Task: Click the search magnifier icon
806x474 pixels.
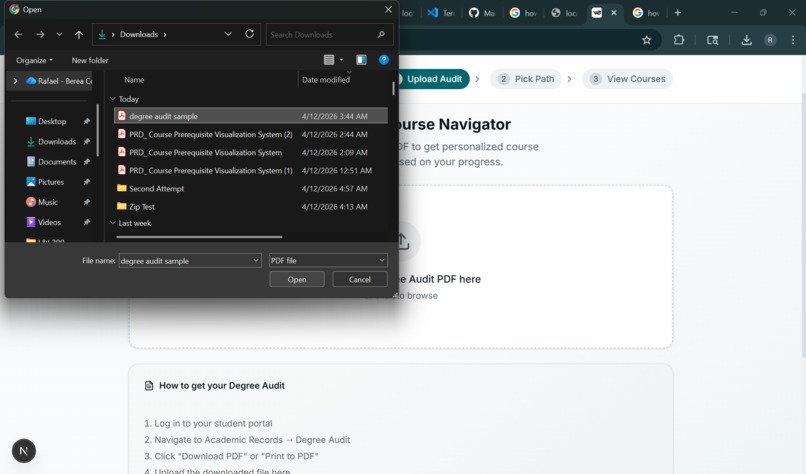Action: click(381, 34)
